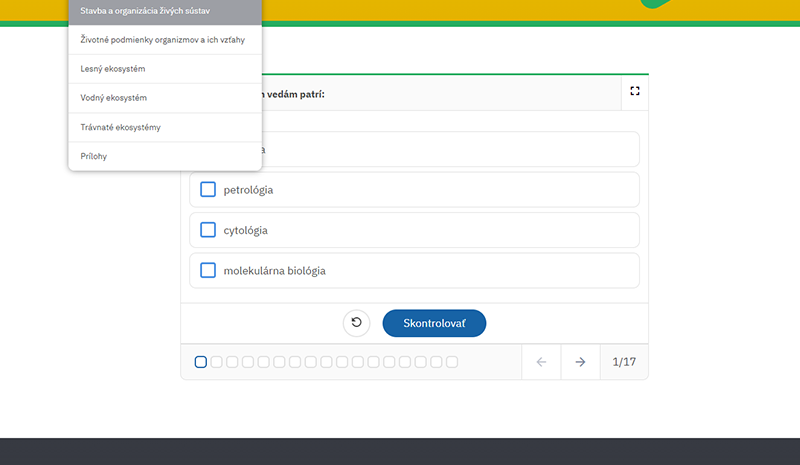Reset answers with the circular arrow icon

coord(356,323)
